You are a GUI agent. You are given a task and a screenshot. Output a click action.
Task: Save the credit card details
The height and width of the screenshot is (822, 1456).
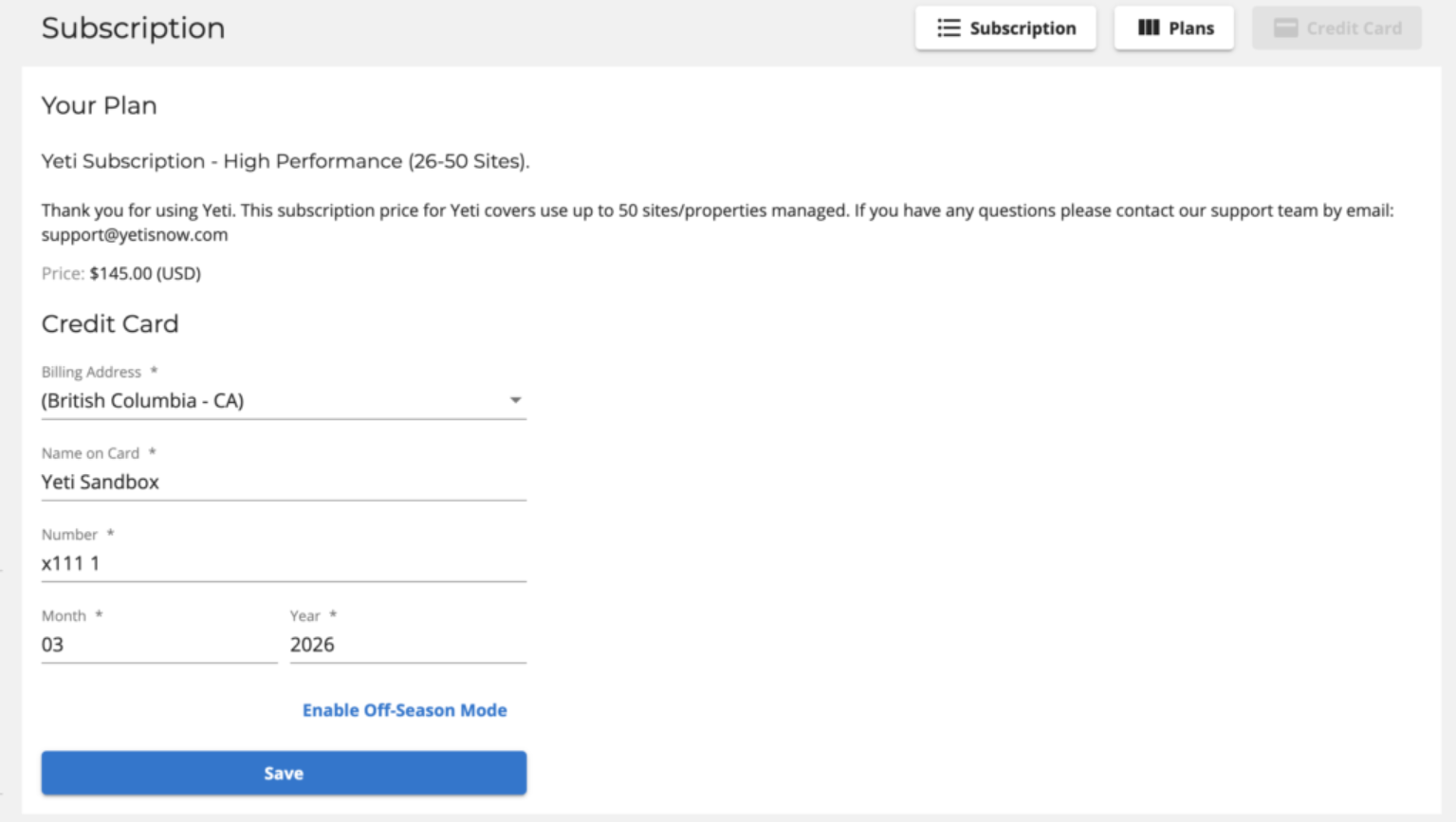pos(284,774)
